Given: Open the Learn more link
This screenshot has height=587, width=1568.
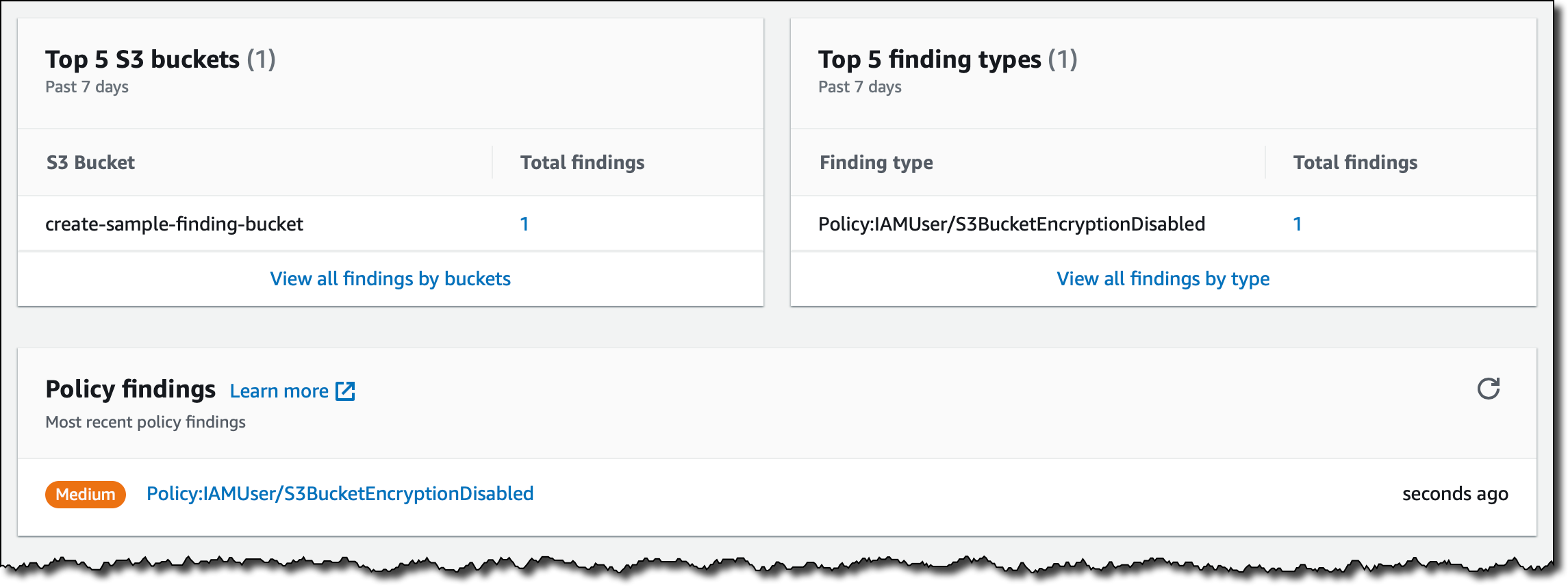Looking at the screenshot, I should point(279,391).
